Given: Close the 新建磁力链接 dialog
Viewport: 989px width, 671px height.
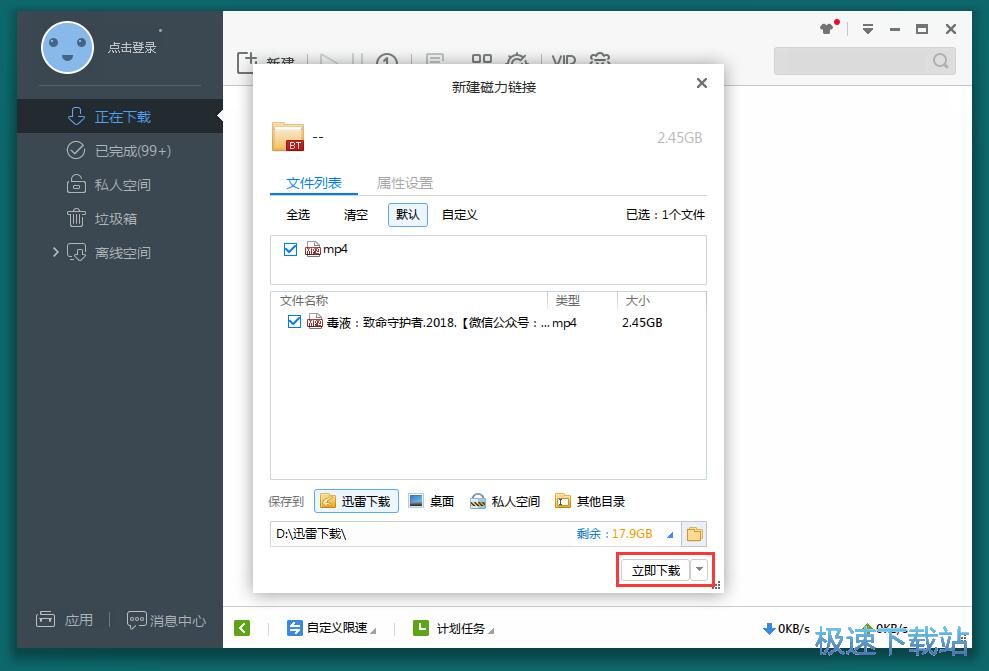Looking at the screenshot, I should click(701, 83).
